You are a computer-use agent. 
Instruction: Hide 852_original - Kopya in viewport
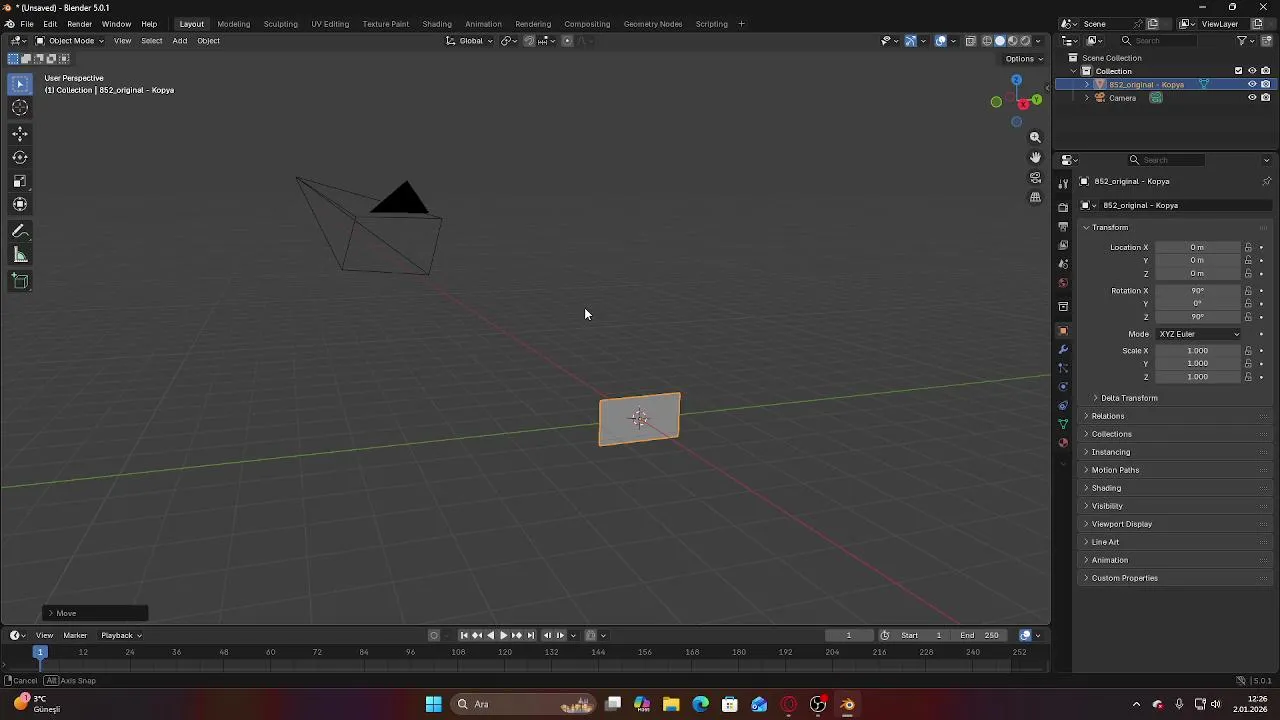click(1252, 84)
